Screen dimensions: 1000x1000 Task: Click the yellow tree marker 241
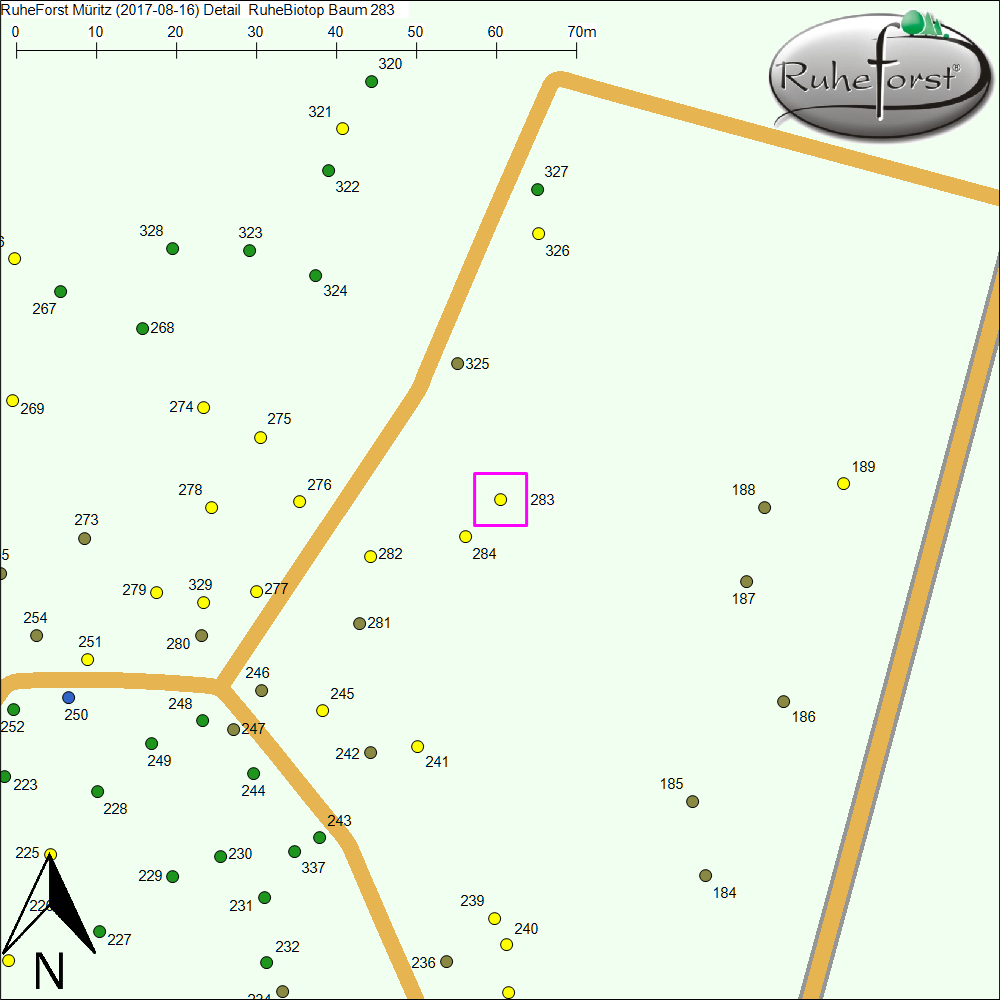click(418, 746)
